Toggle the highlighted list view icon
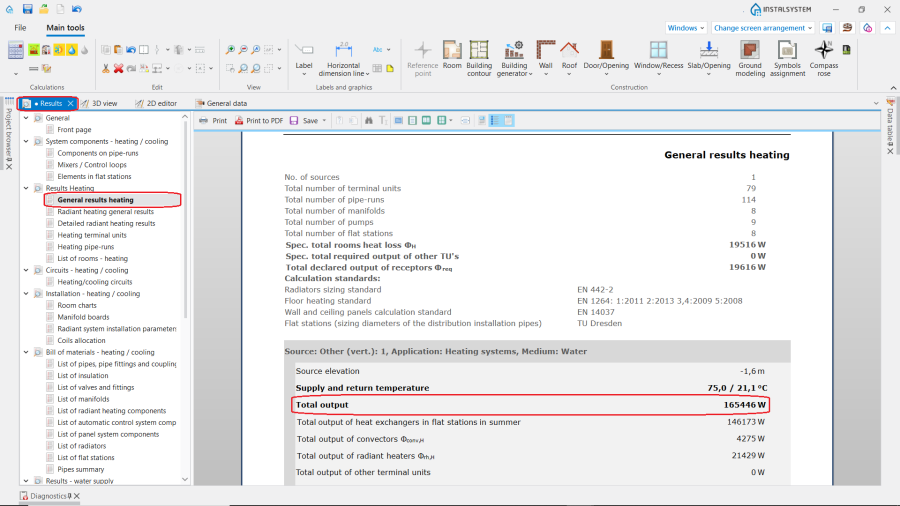 pyautogui.click(x=495, y=120)
